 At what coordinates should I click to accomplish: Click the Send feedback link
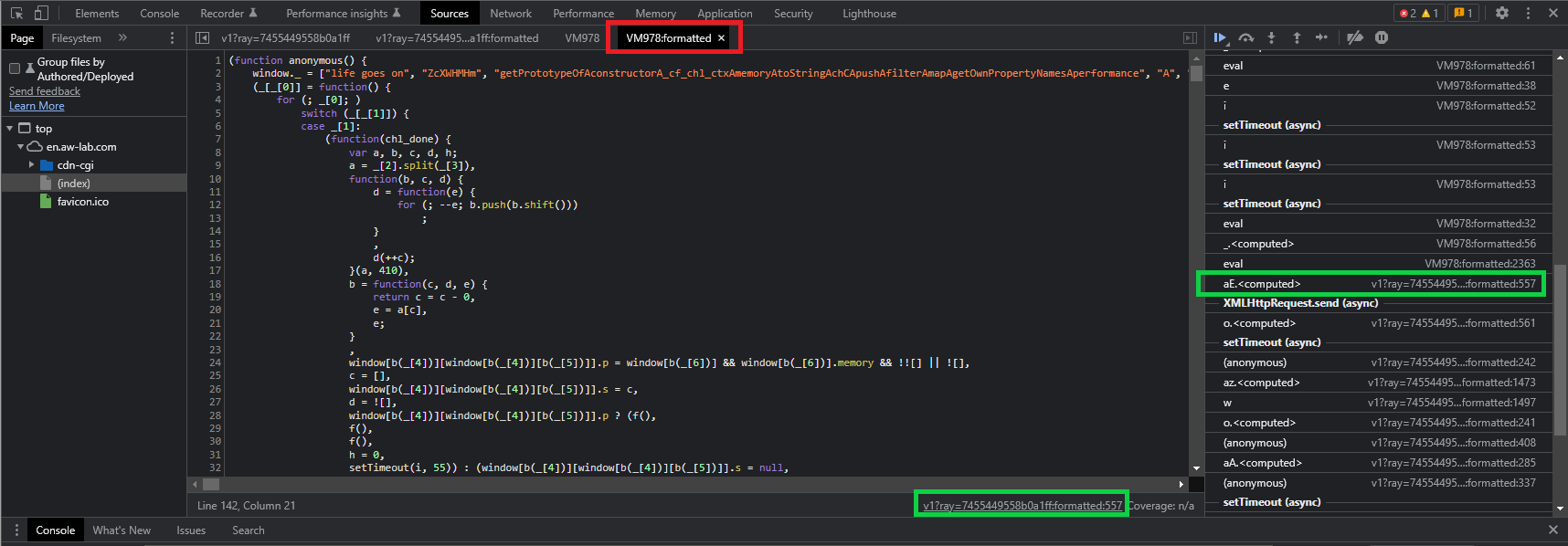(x=45, y=91)
